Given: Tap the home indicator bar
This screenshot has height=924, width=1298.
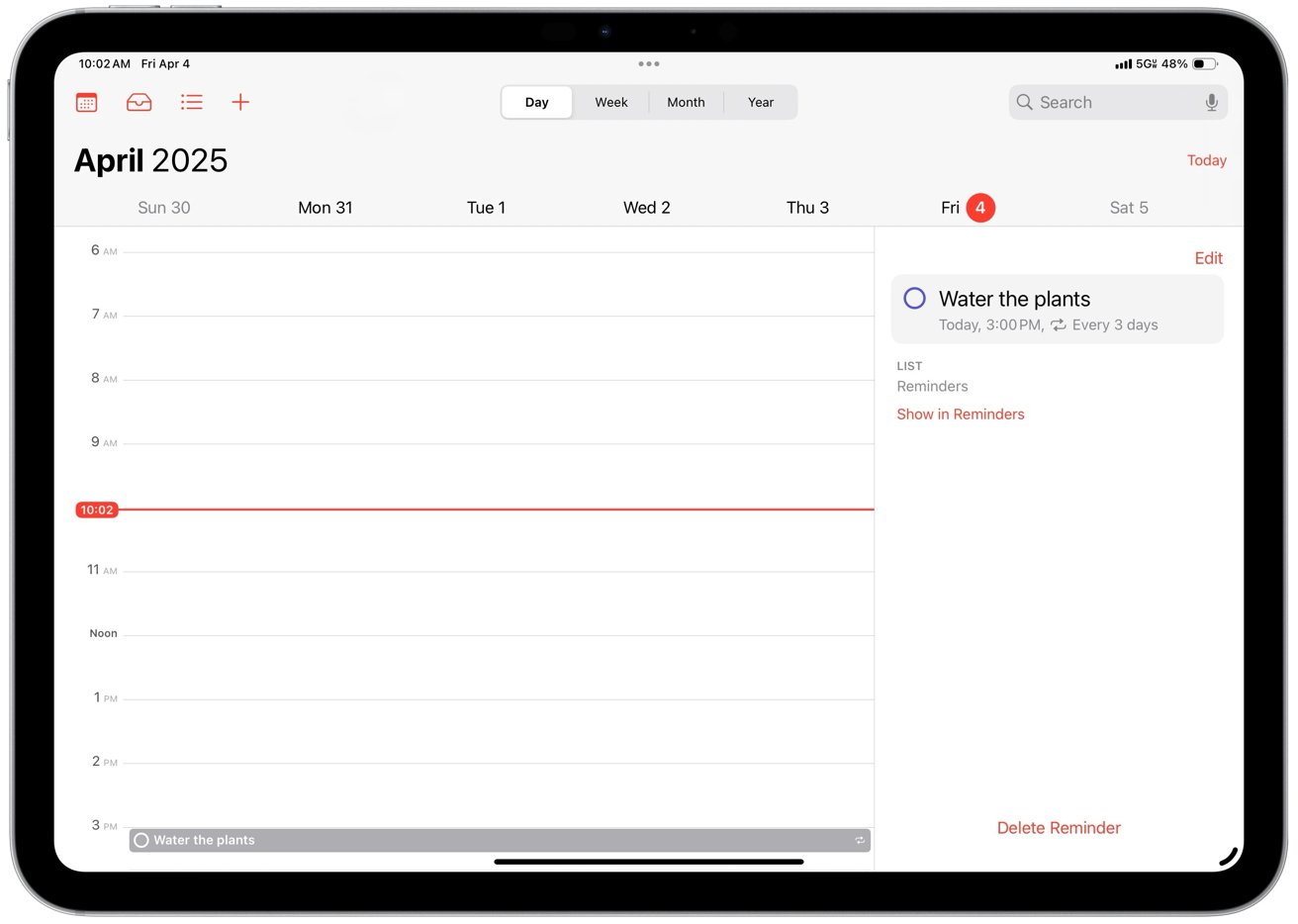Looking at the screenshot, I should [x=649, y=862].
